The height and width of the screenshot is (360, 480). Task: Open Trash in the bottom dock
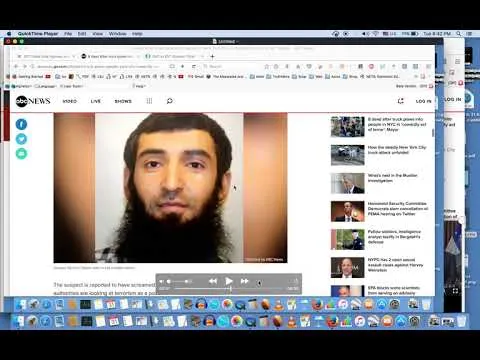[461, 321]
